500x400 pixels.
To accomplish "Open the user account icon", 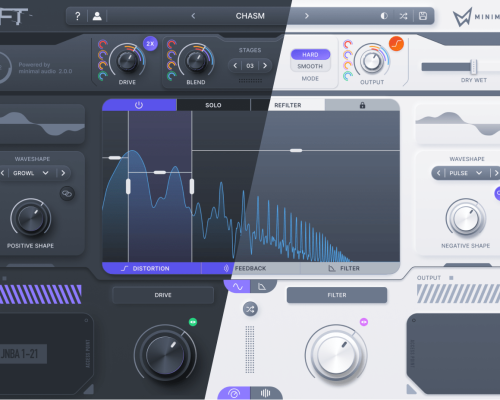I will (x=97, y=16).
